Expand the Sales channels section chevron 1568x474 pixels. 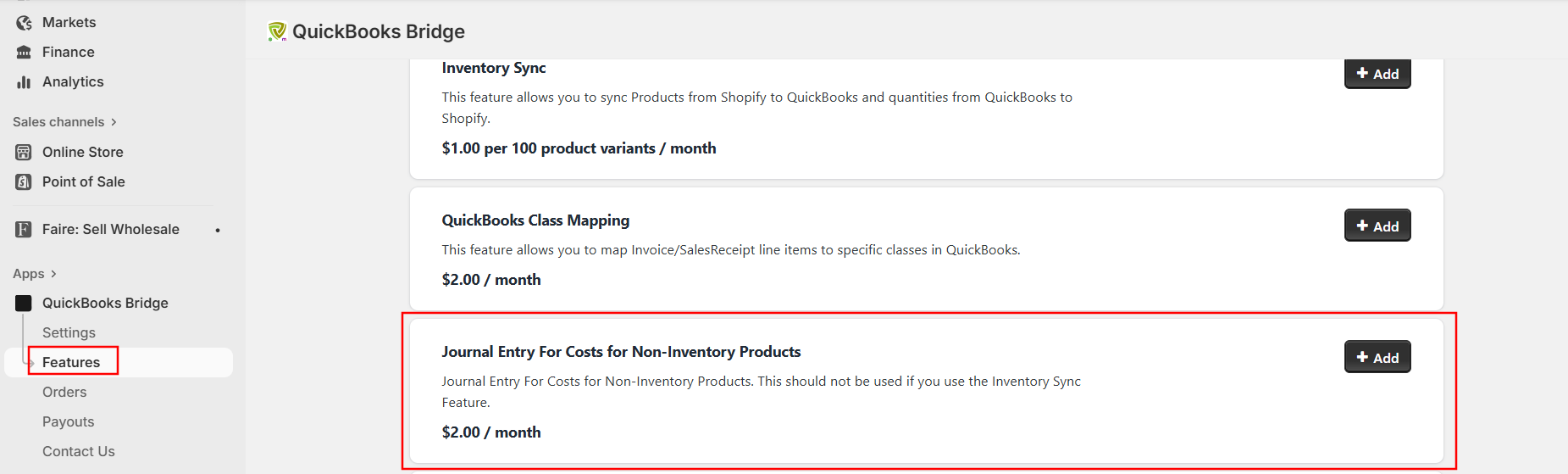click(x=114, y=122)
